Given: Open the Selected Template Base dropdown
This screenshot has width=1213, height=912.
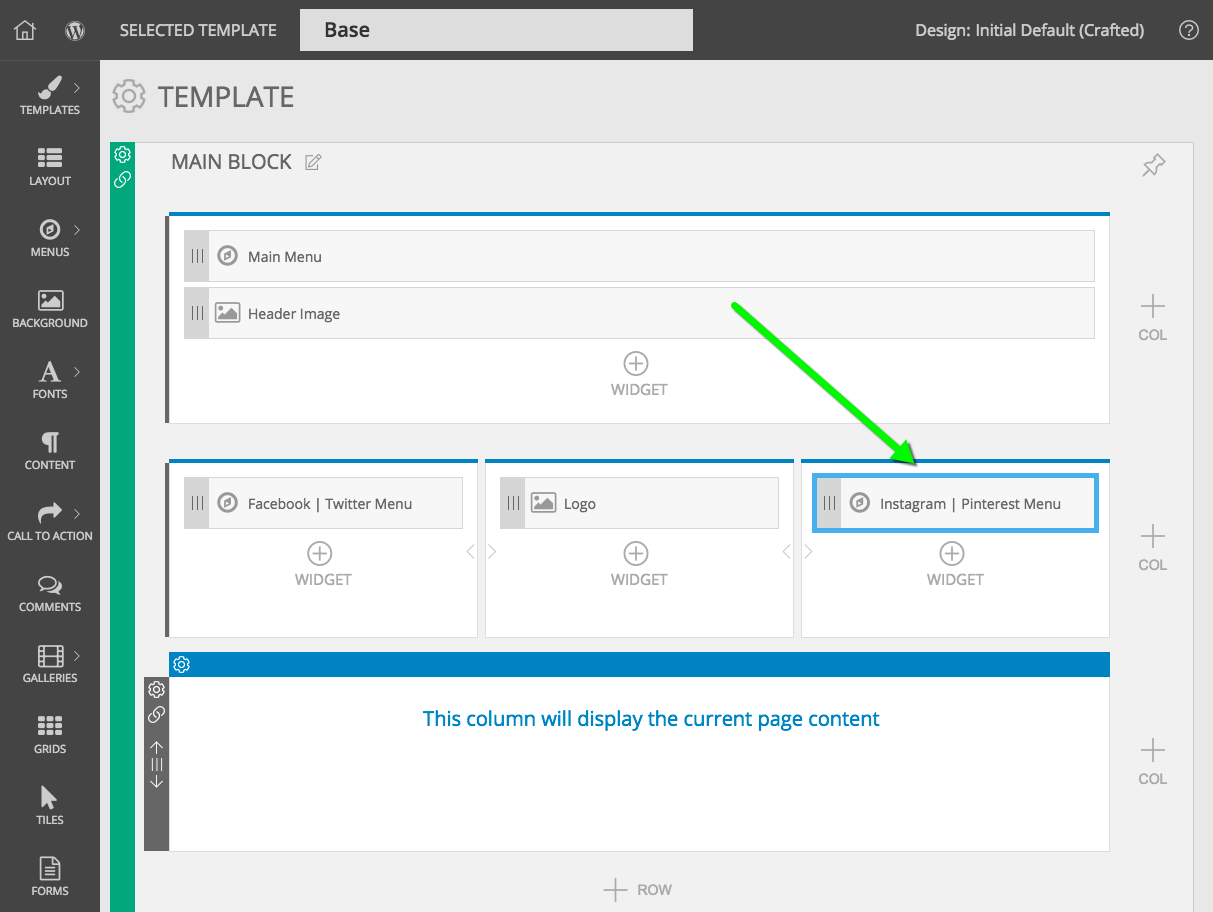Looking at the screenshot, I should [496, 30].
